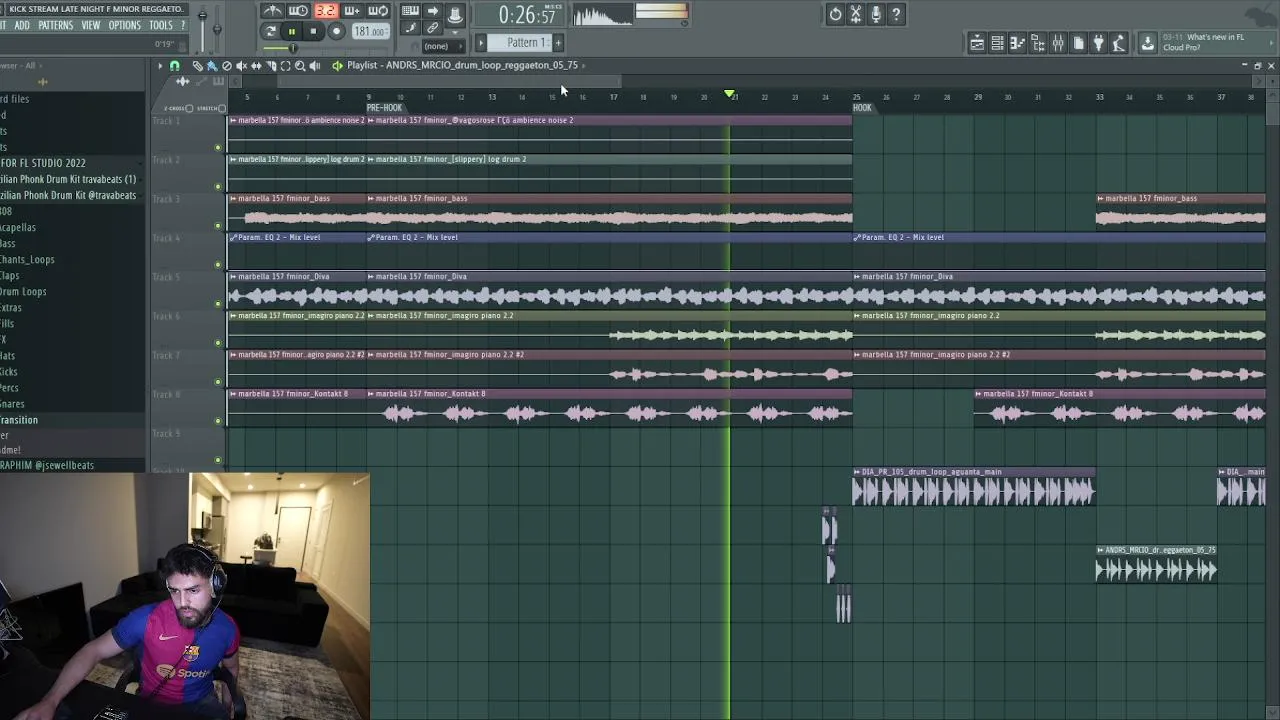Open the piano roll icon
The height and width of the screenshot is (720, 1280).
click(x=1017, y=43)
